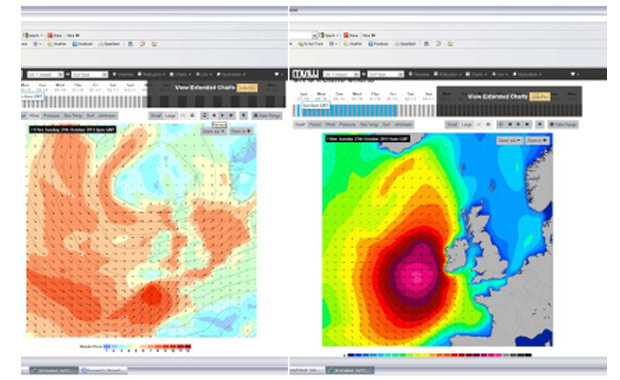The image size is (620, 380).
Task: Select Jetstream chart tab in left window
Action: pyautogui.click(x=107, y=116)
